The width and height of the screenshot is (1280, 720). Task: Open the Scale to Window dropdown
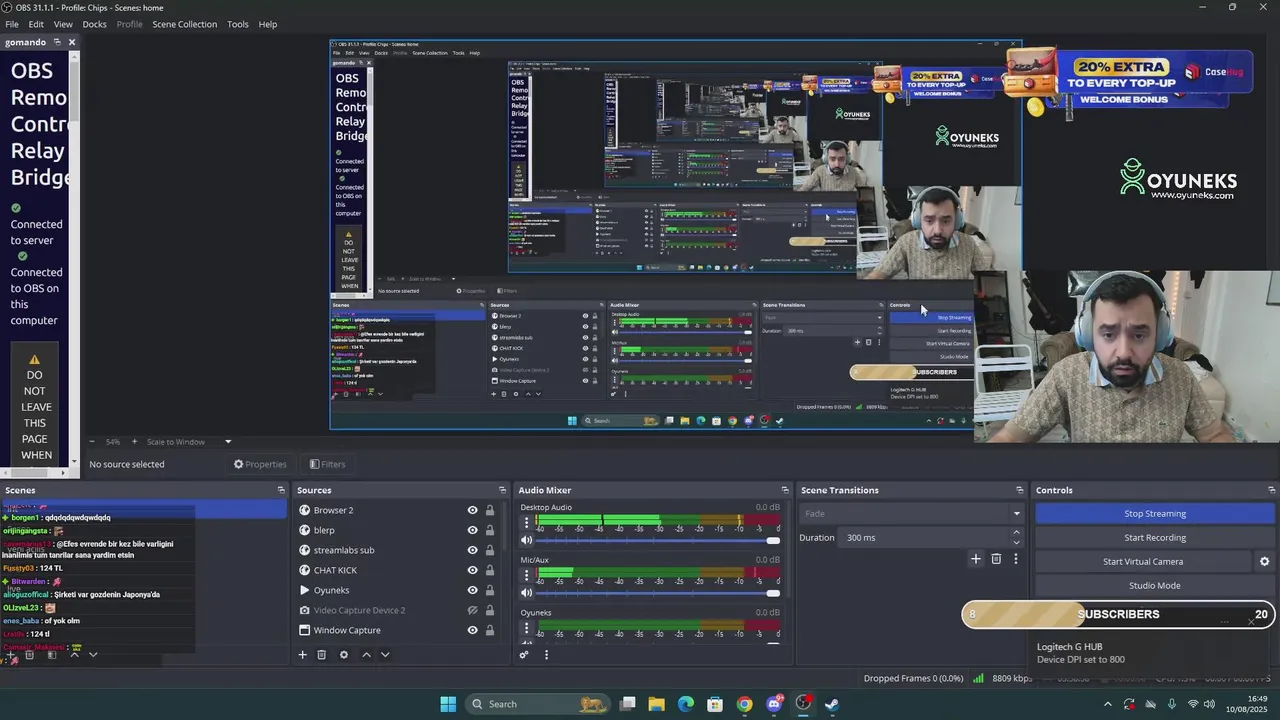[189, 441]
